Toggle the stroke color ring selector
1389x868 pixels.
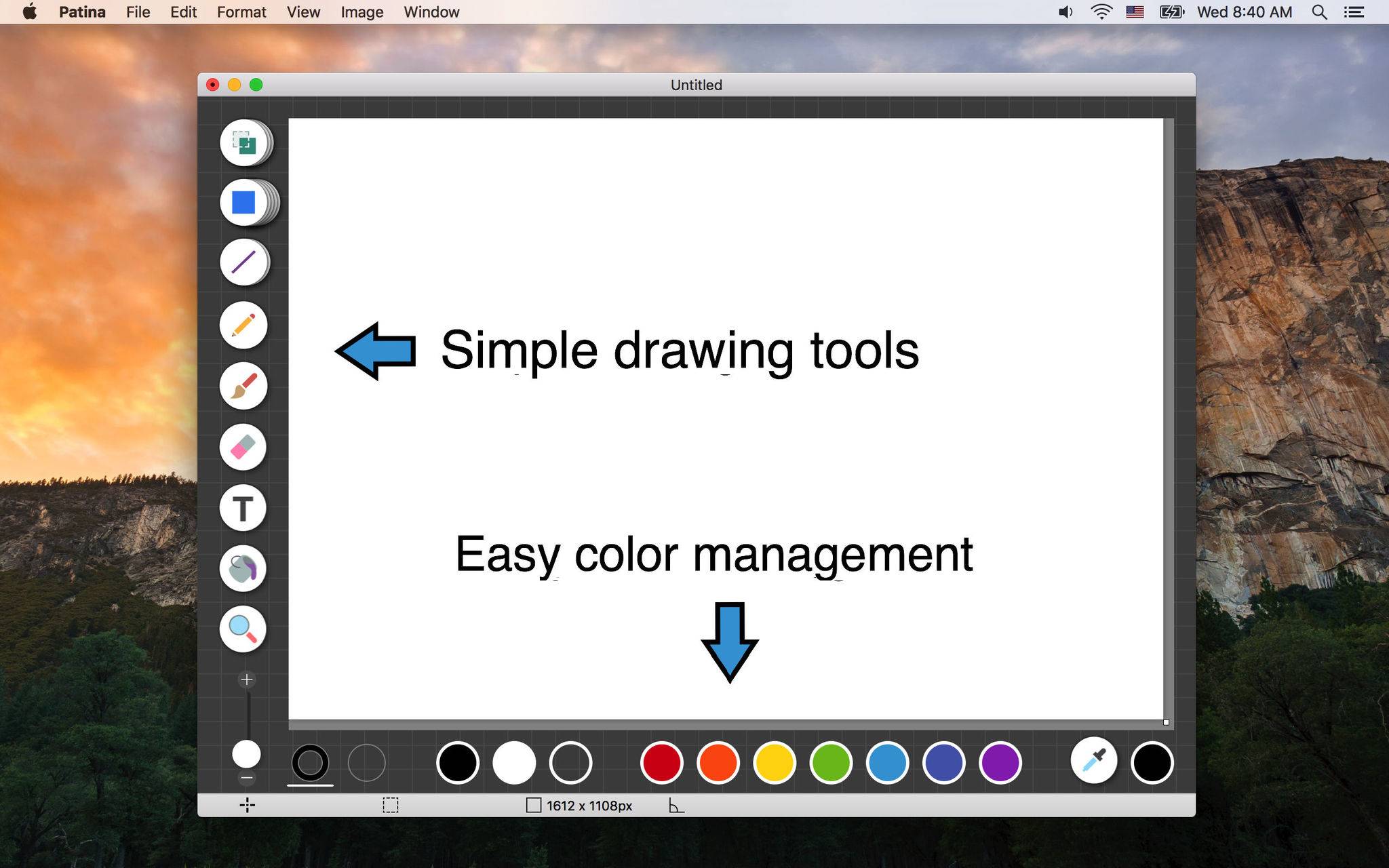tap(310, 762)
